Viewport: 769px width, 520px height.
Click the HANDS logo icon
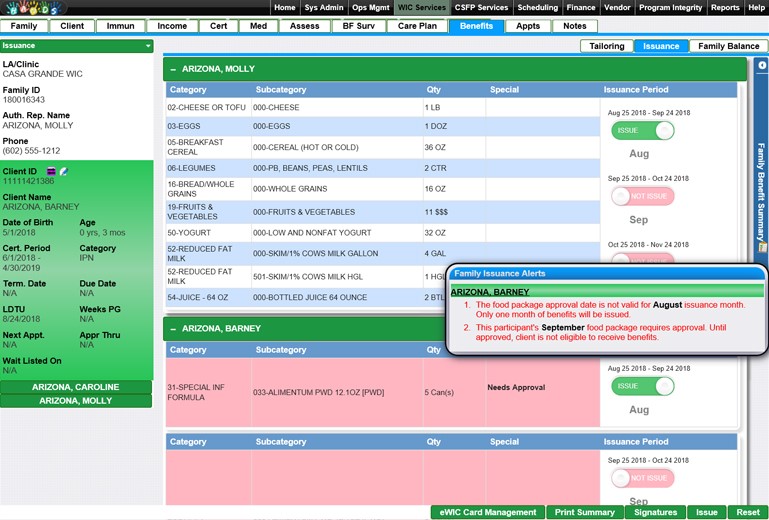click(x=33, y=8)
